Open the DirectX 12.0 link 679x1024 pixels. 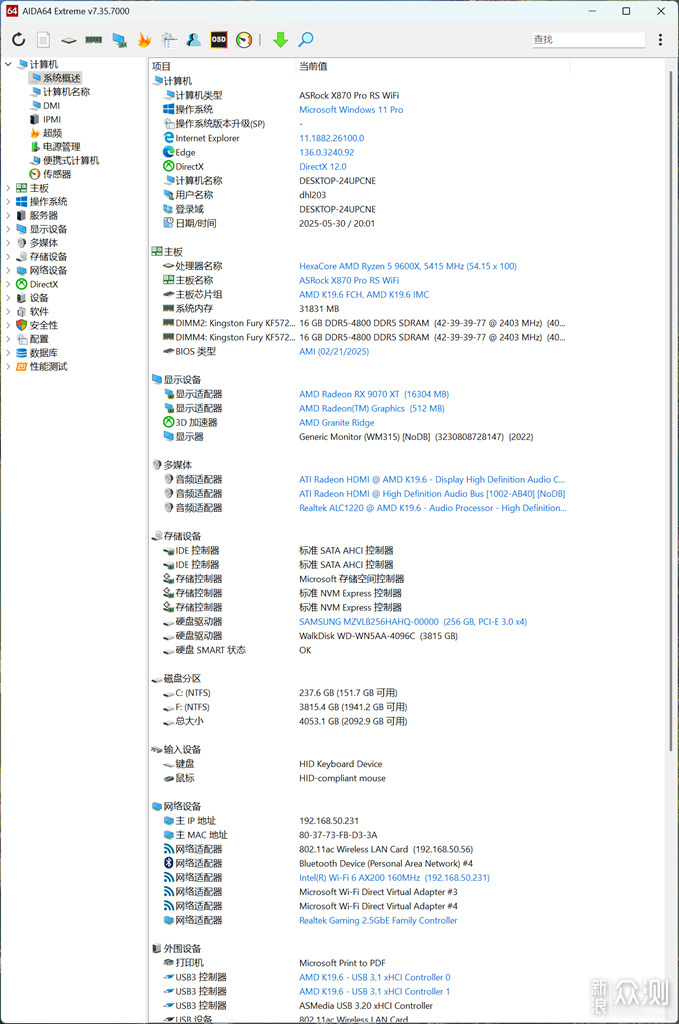coord(323,167)
